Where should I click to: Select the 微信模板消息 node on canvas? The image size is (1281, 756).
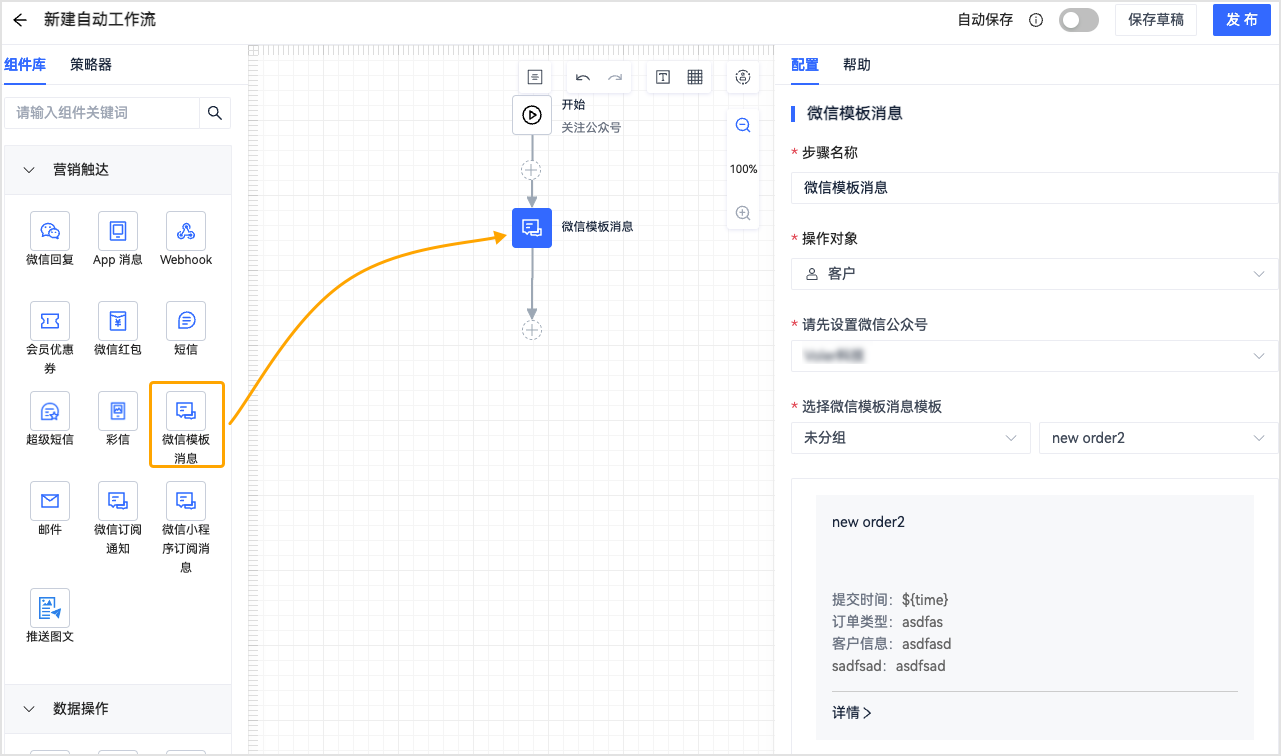tap(532, 228)
